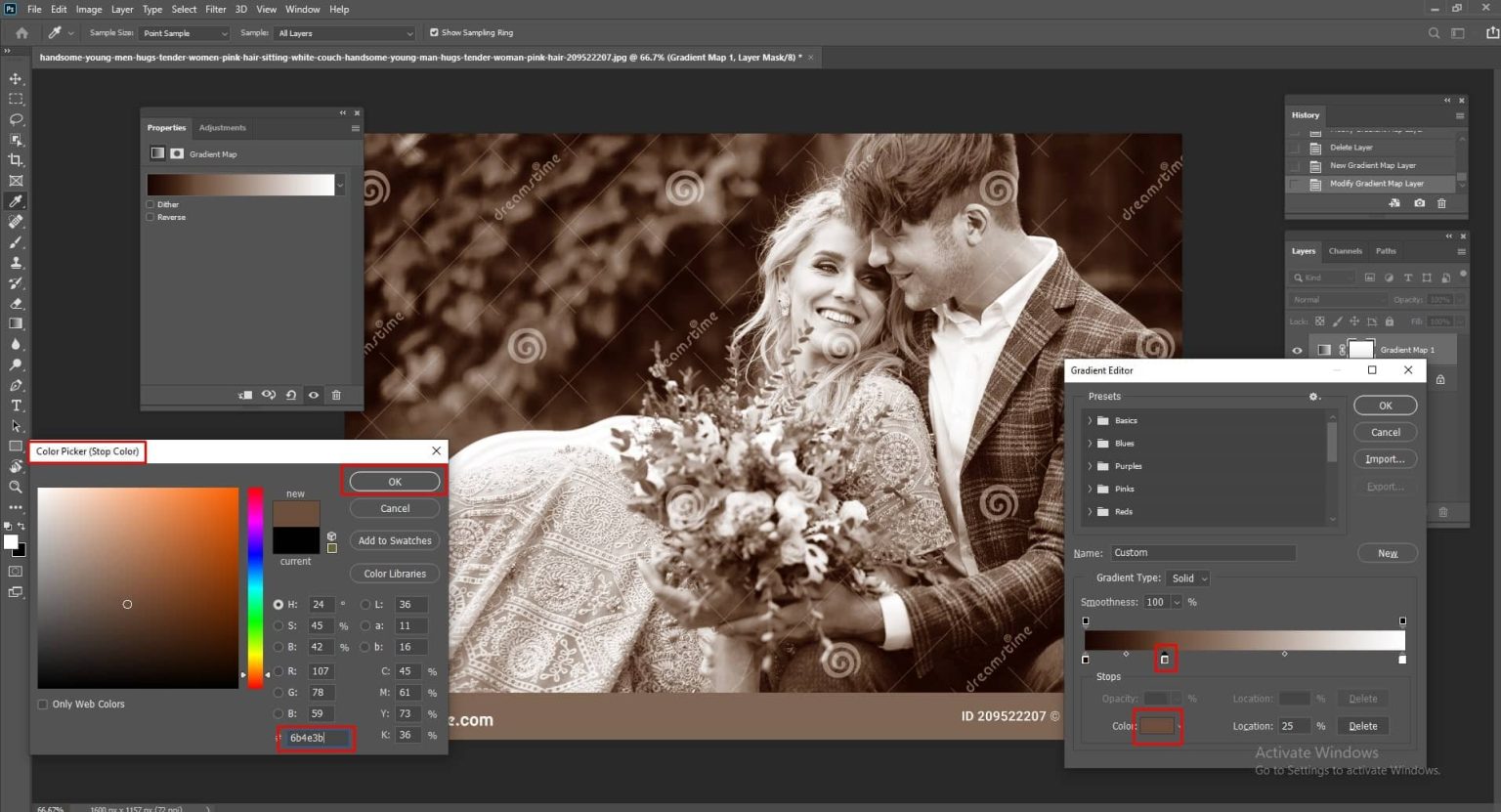Viewport: 1501px width, 812px height.
Task: Select the Lasso tool
Action: click(x=15, y=119)
